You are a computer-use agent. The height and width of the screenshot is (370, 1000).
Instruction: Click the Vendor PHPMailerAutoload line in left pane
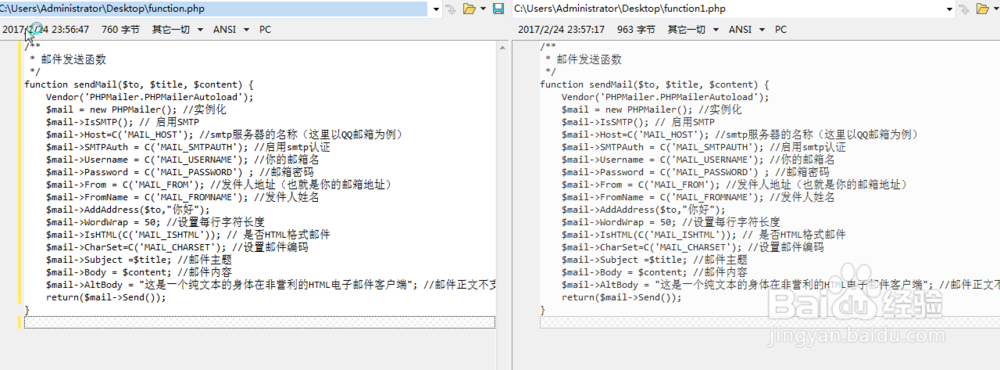pos(150,97)
